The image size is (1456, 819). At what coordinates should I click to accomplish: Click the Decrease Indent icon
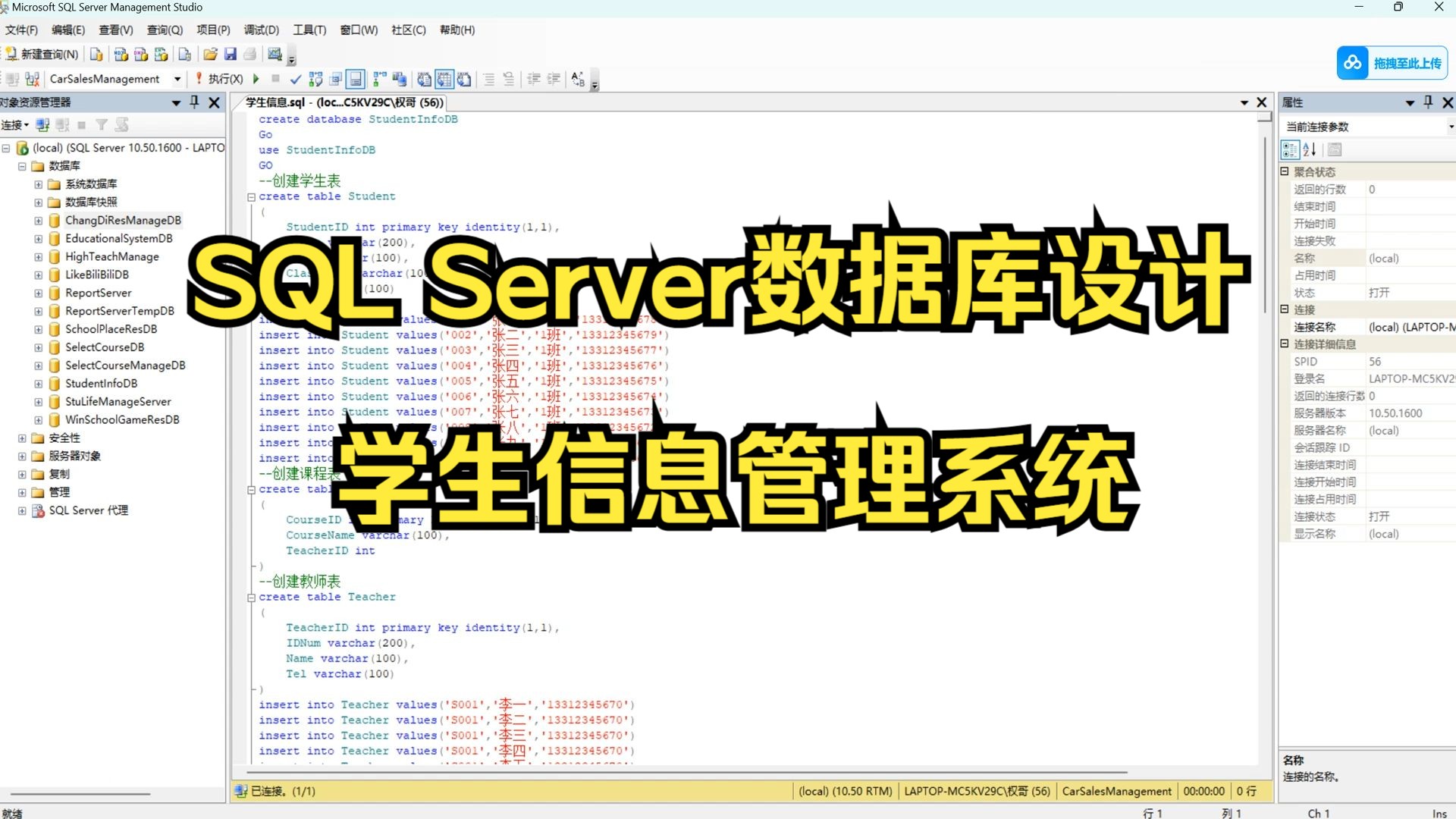(x=534, y=79)
